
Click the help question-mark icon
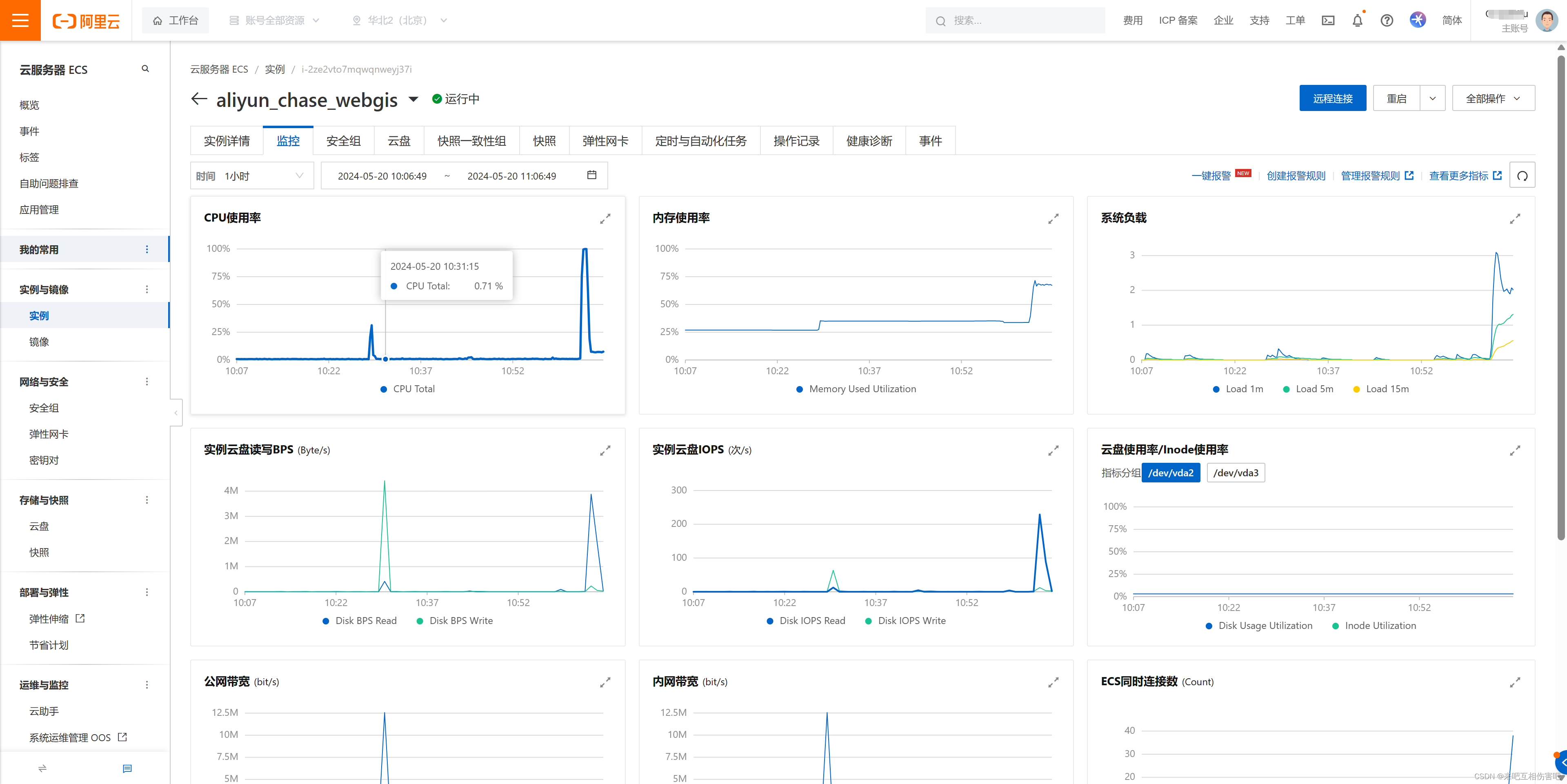click(1386, 20)
